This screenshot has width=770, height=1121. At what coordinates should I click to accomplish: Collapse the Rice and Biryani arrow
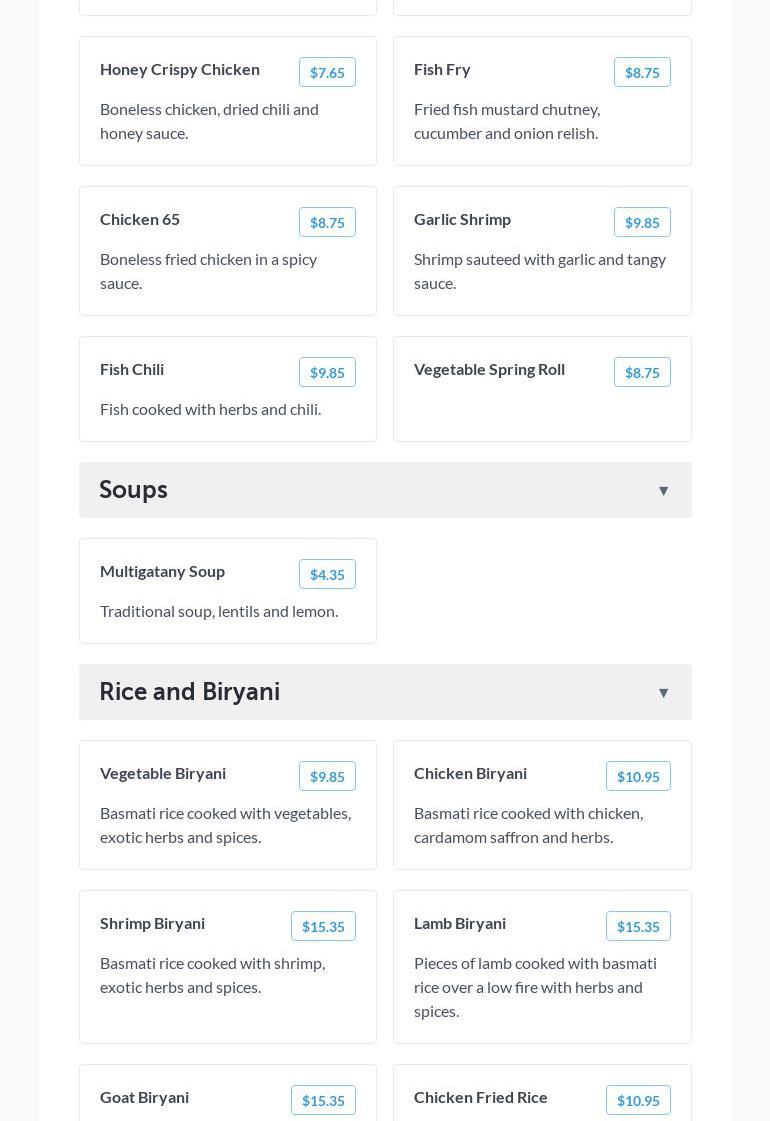click(x=663, y=693)
